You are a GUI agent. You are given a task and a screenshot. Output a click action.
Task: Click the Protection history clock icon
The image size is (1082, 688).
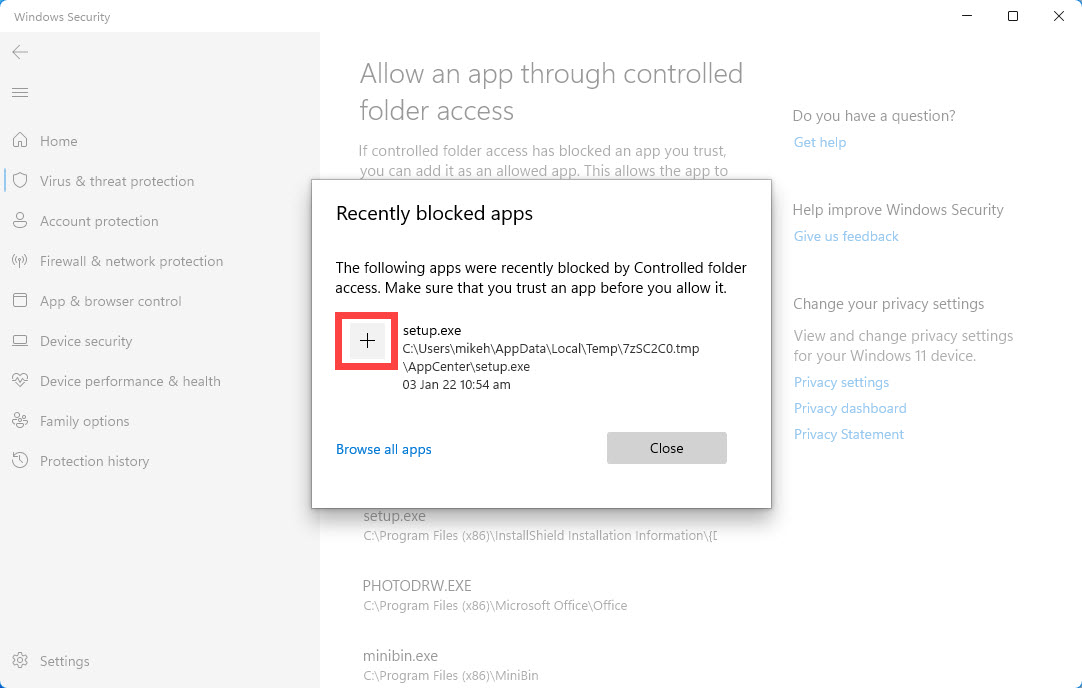pos(20,461)
